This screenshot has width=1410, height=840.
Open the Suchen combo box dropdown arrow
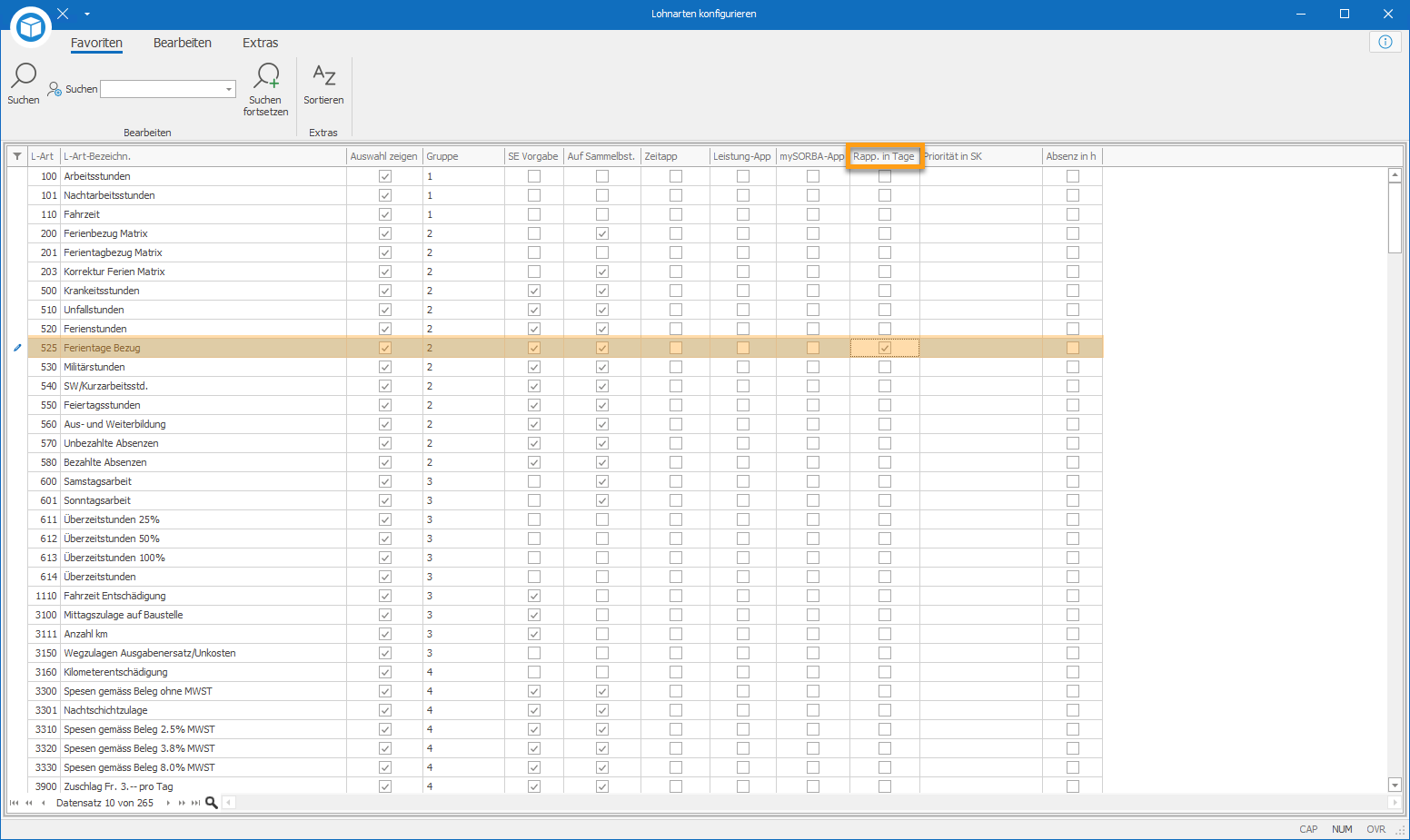point(229,89)
